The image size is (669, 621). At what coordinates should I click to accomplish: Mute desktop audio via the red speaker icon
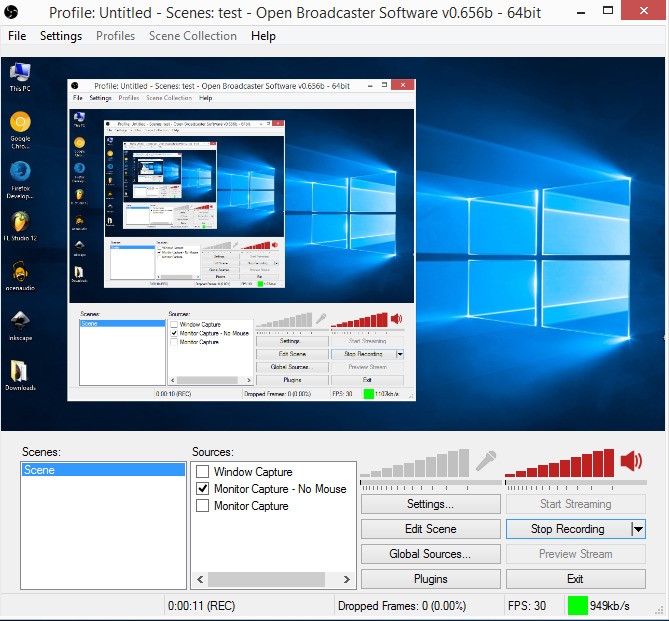[631, 461]
